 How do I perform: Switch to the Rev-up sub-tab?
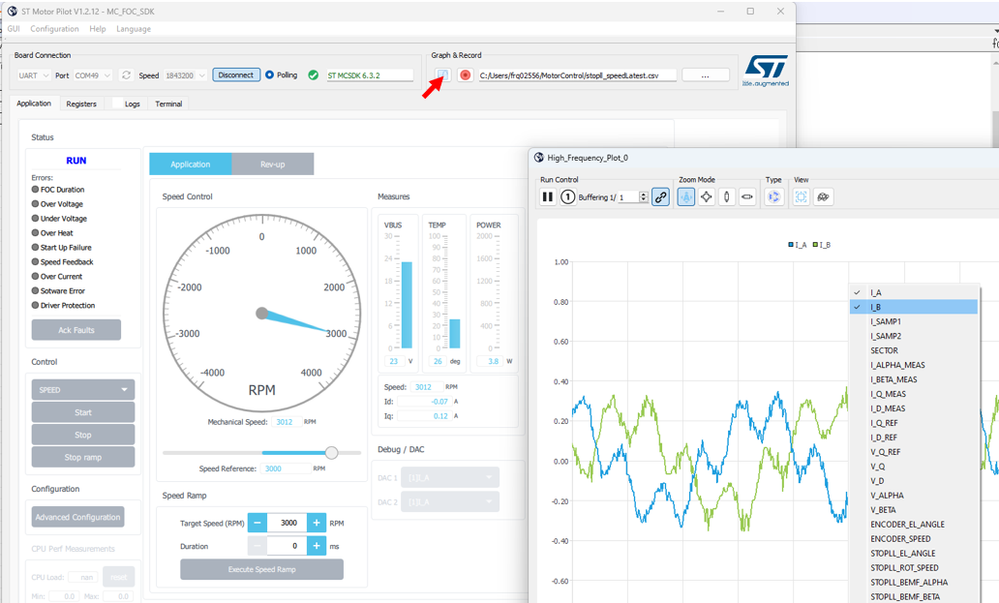click(273, 164)
